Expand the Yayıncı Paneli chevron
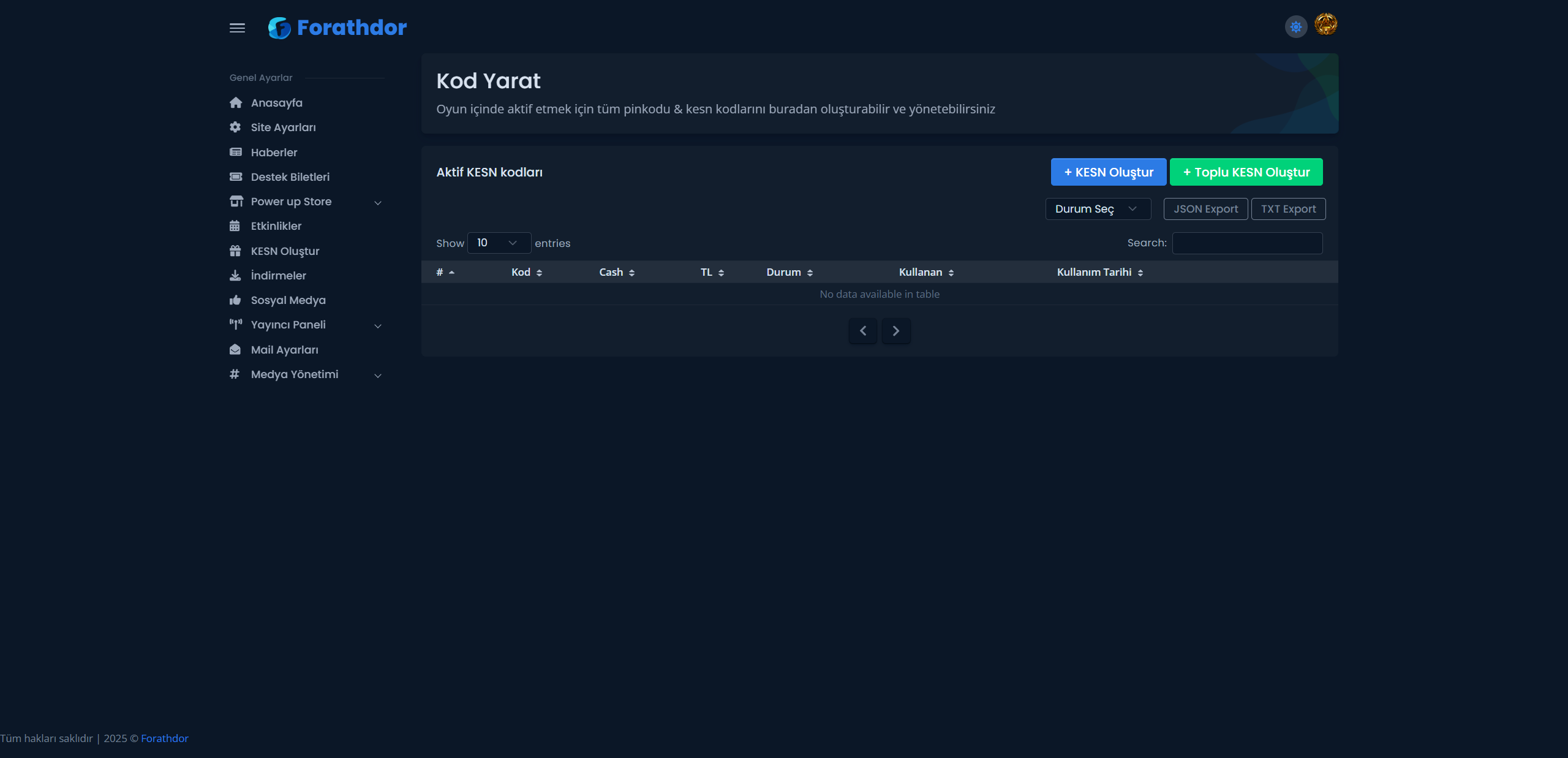The height and width of the screenshot is (758, 1568). click(378, 326)
